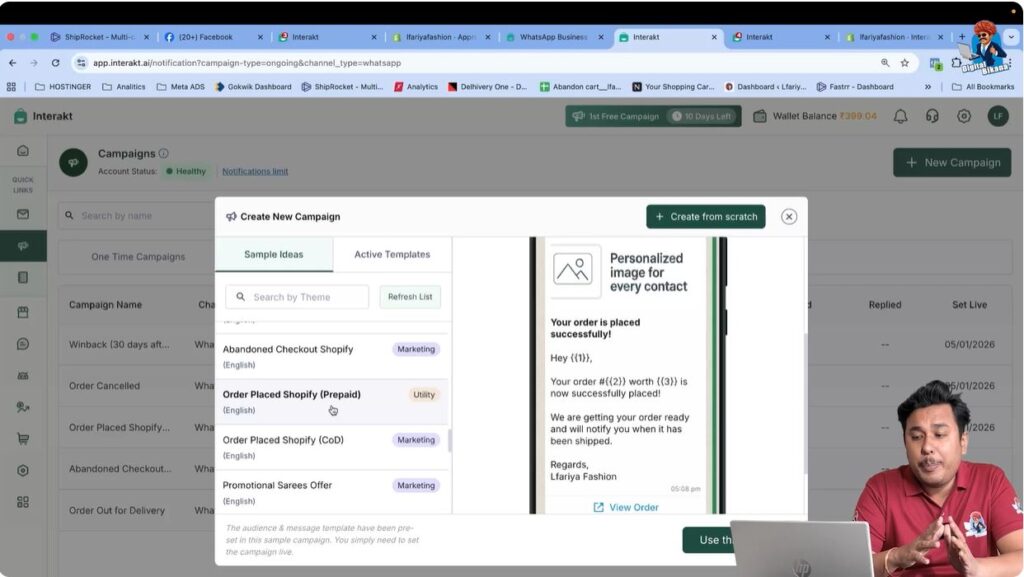Select the Sample Ideas tab
The image size is (1024, 577).
click(x=274, y=254)
